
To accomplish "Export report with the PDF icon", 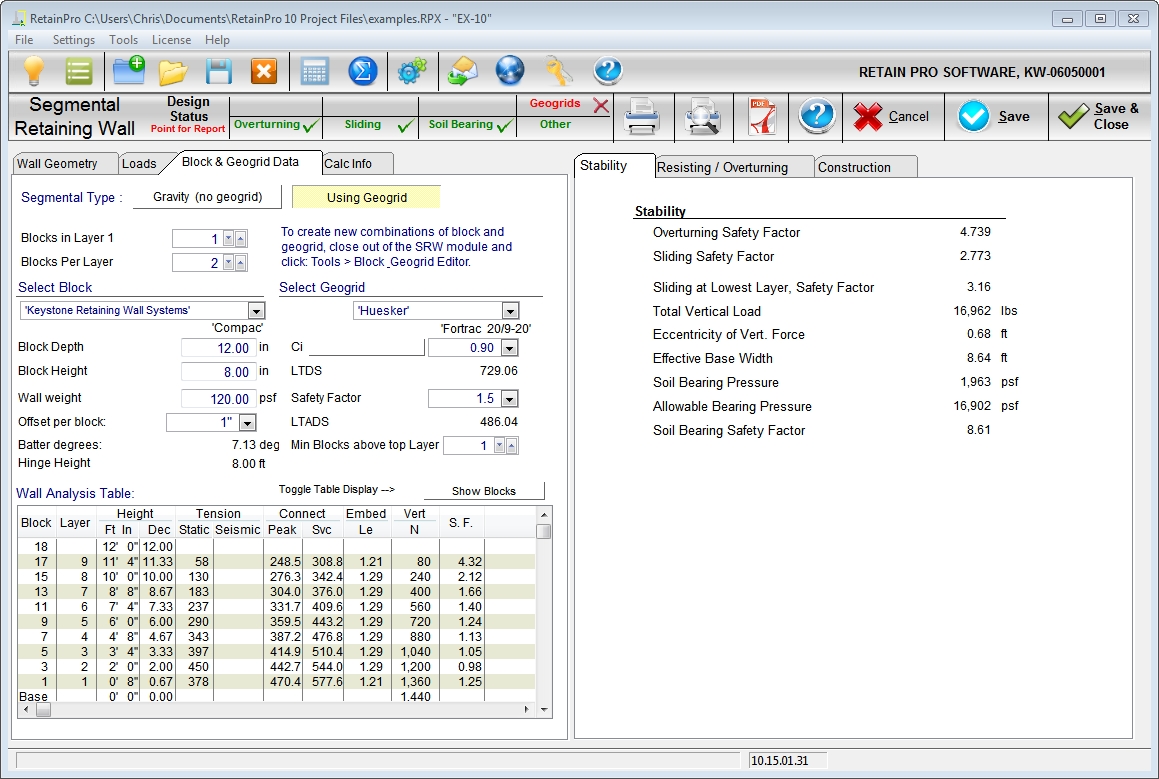I will (762, 117).
